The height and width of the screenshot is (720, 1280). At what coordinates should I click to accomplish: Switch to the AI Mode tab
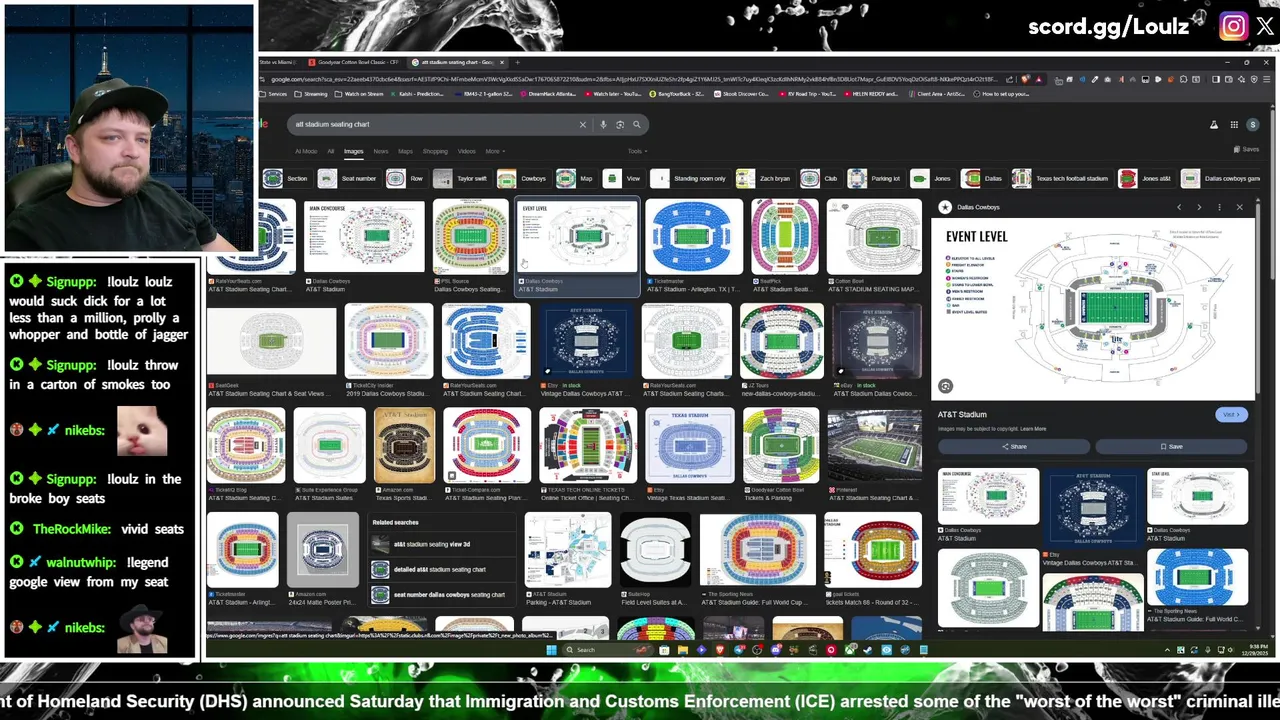pyautogui.click(x=306, y=151)
